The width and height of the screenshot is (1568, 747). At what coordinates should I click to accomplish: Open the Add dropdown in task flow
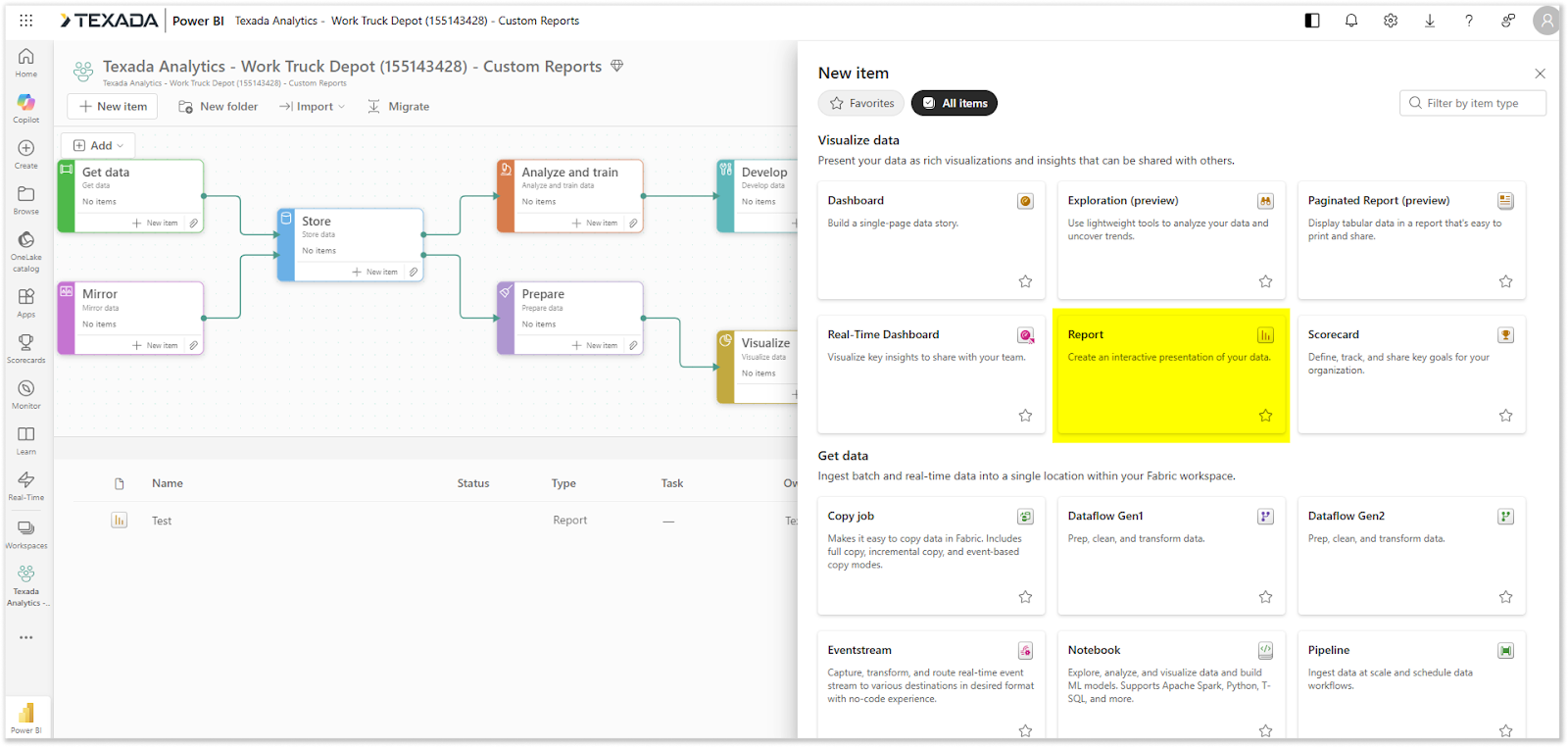(x=98, y=146)
